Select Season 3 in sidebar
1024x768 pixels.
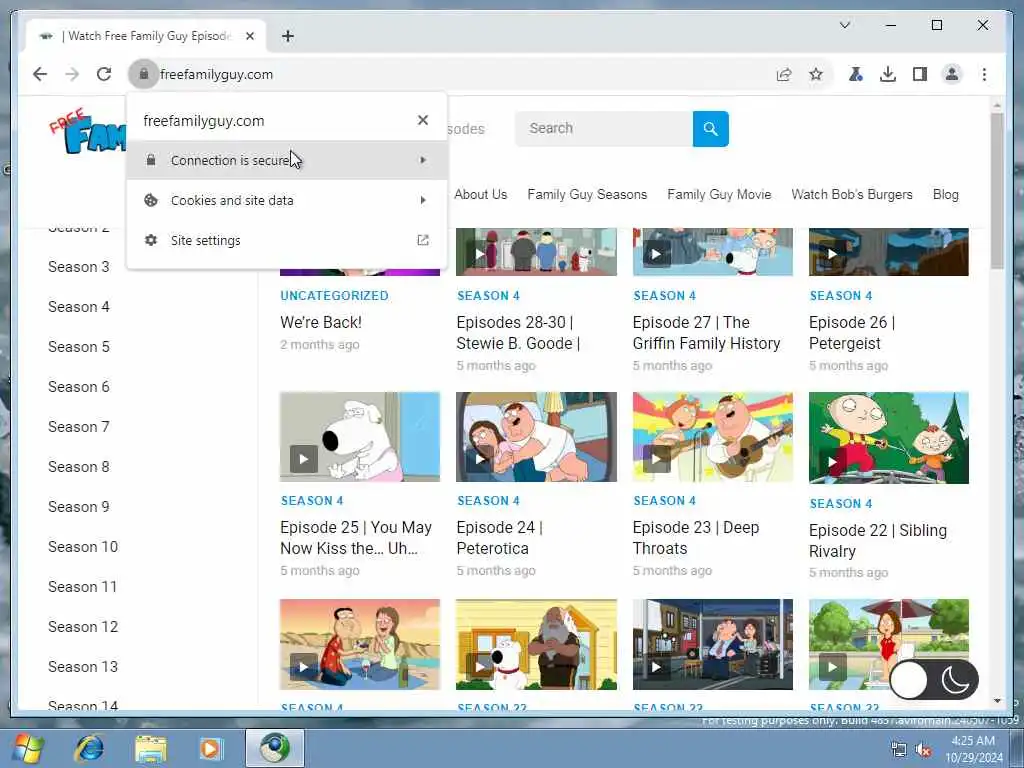[x=78, y=266]
